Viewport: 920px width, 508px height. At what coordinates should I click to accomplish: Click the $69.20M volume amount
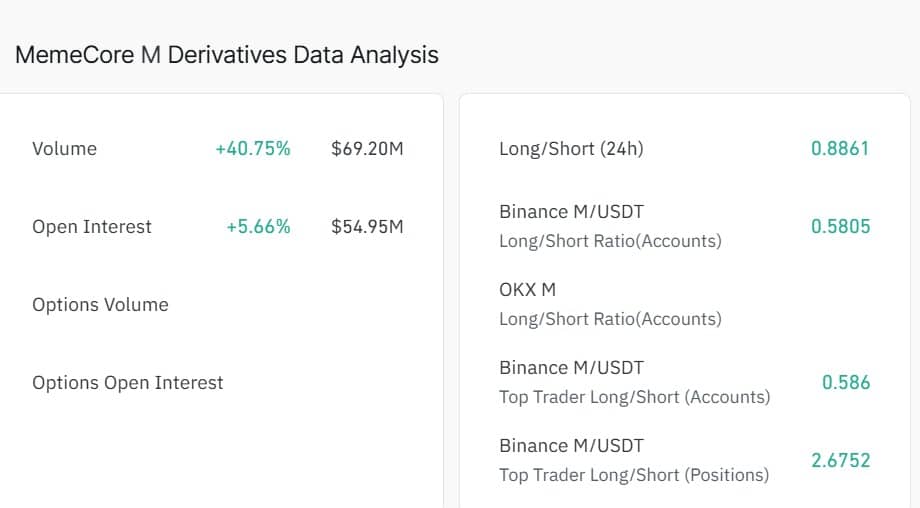(x=367, y=149)
